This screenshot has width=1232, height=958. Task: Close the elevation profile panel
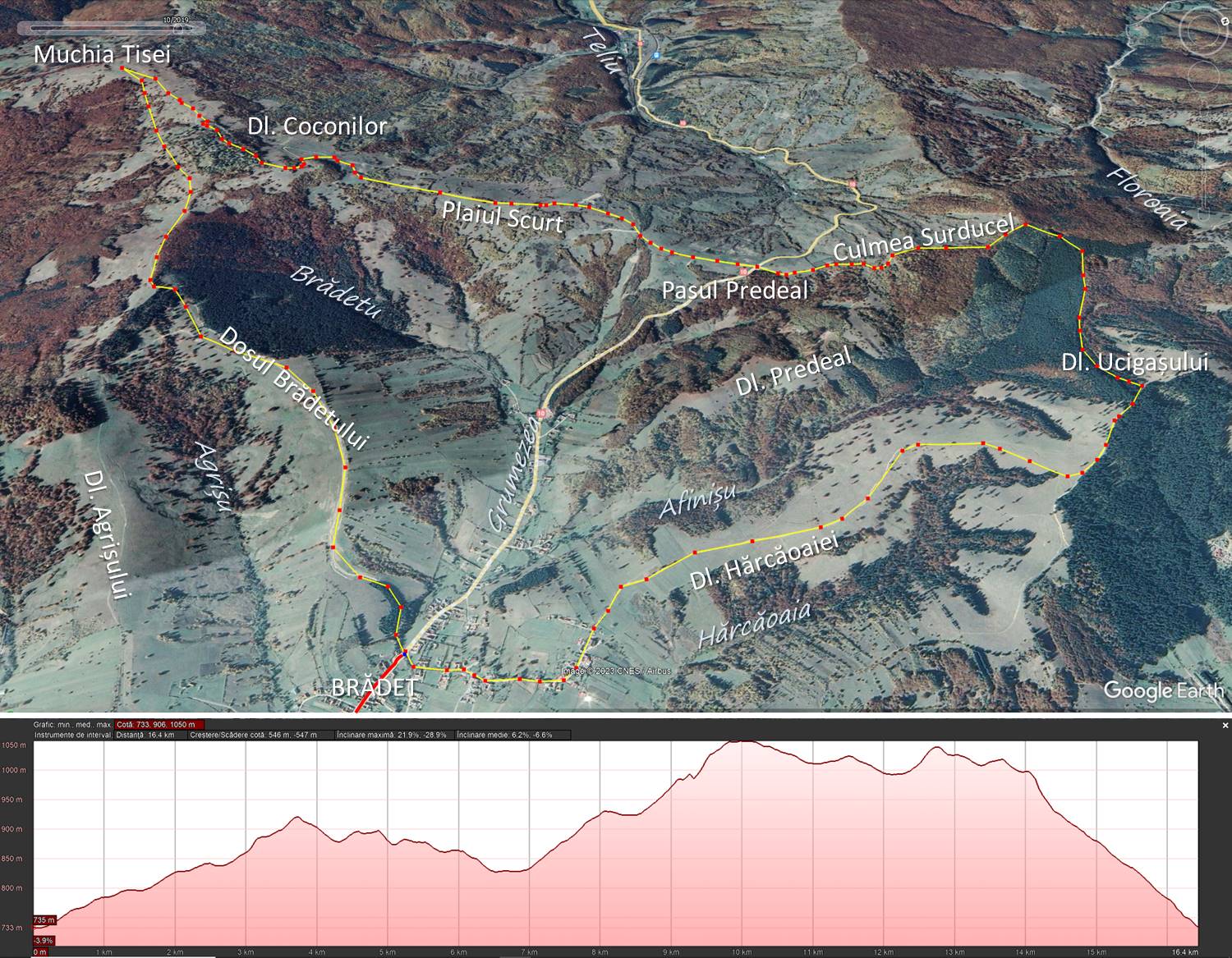(1225, 726)
